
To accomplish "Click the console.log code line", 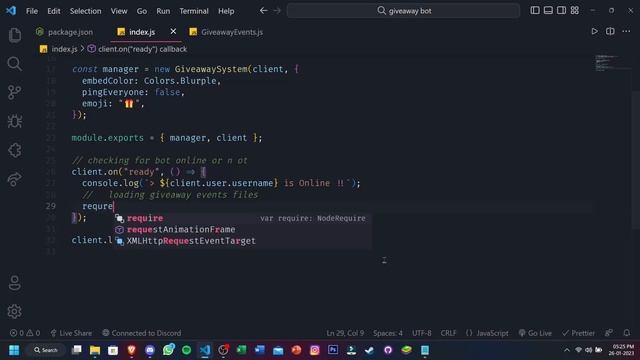I will coord(221,183).
